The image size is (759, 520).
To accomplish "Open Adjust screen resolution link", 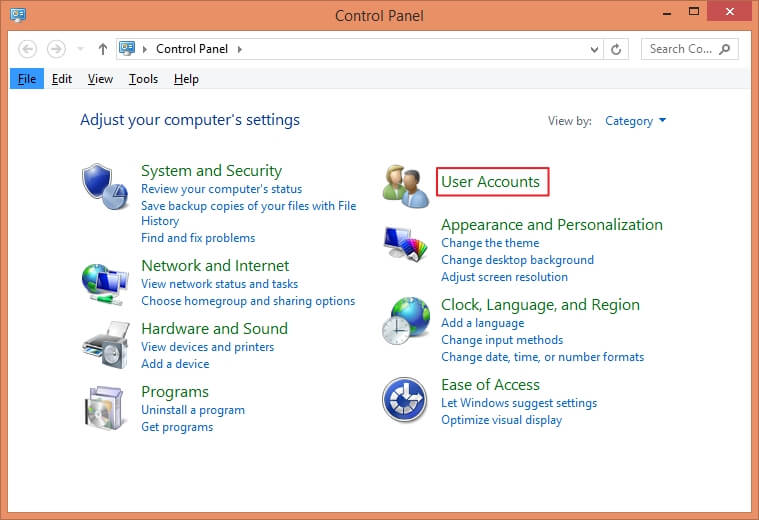I will click(504, 277).
